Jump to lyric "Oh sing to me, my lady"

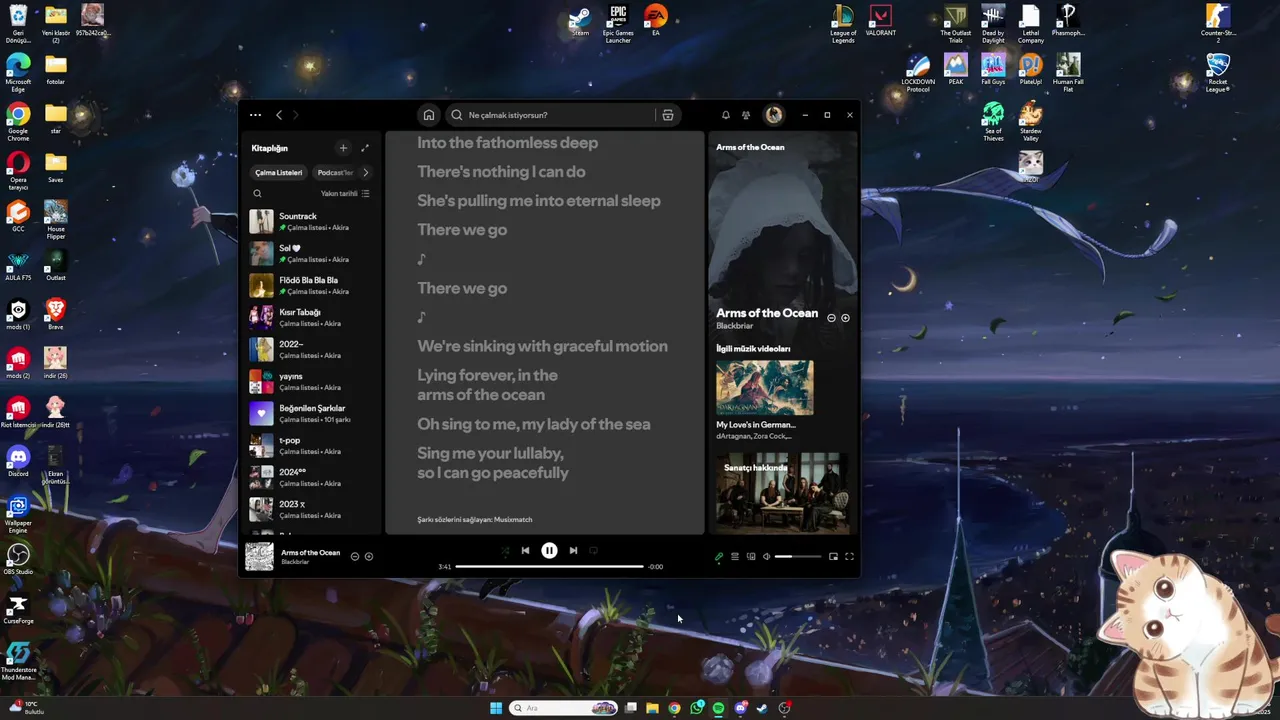[x=533, y=424]
